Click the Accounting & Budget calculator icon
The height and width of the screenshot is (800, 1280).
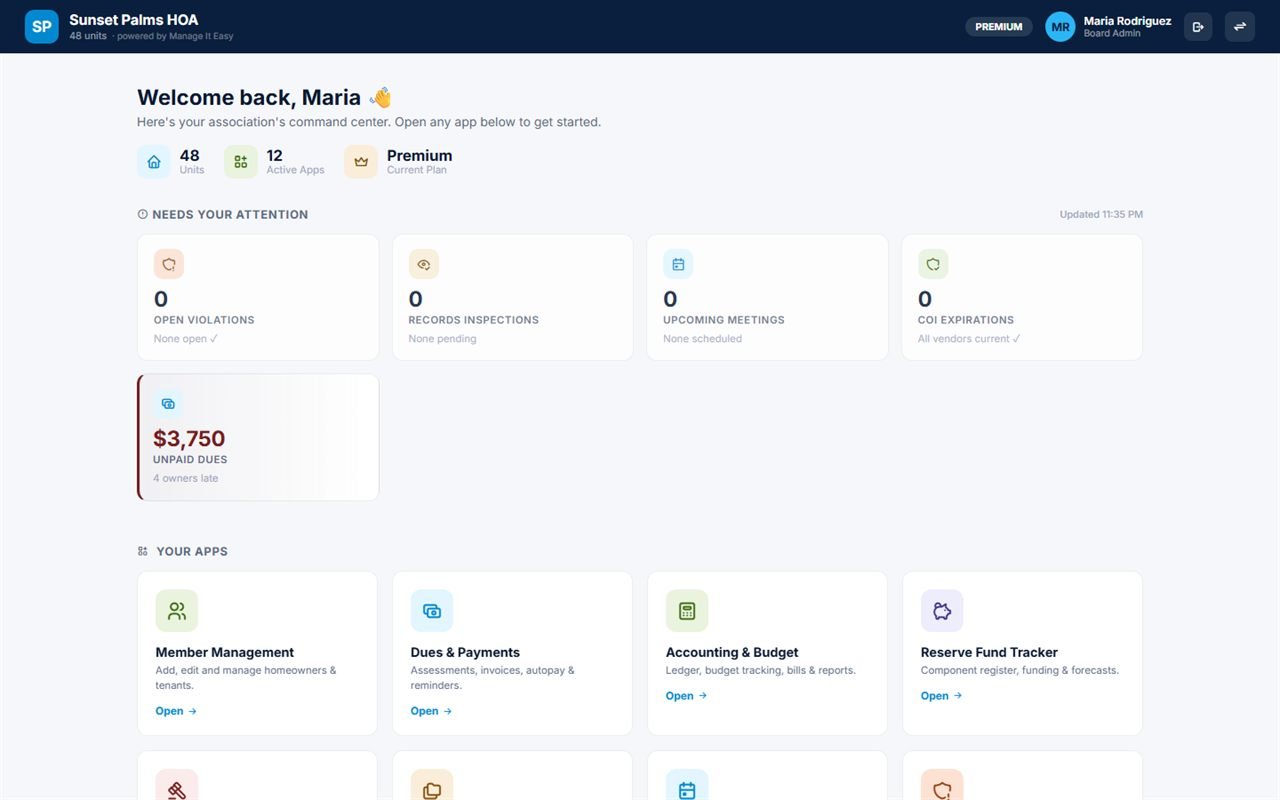[x=687, y=611]
